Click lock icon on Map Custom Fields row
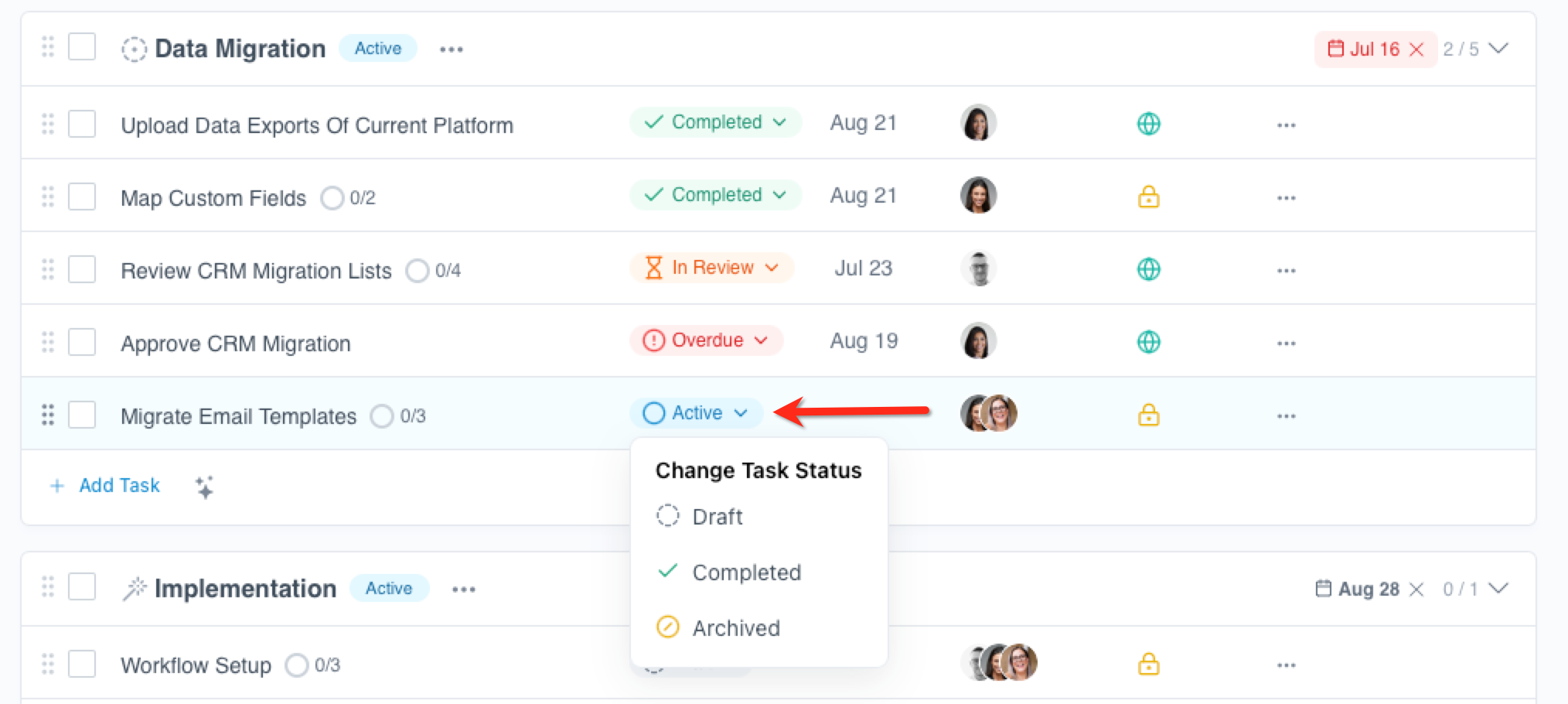1568x704 pixels. pyautogui.click(x=1148, y=197)
